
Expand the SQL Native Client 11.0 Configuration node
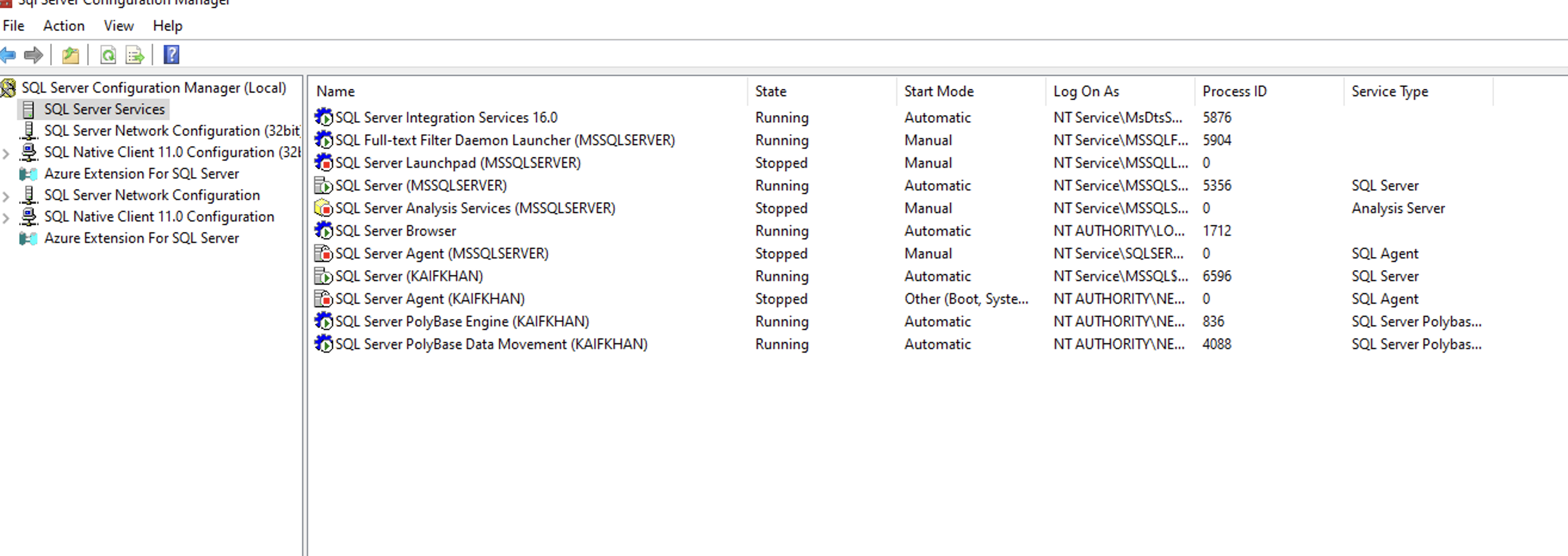tap(6, 218)
